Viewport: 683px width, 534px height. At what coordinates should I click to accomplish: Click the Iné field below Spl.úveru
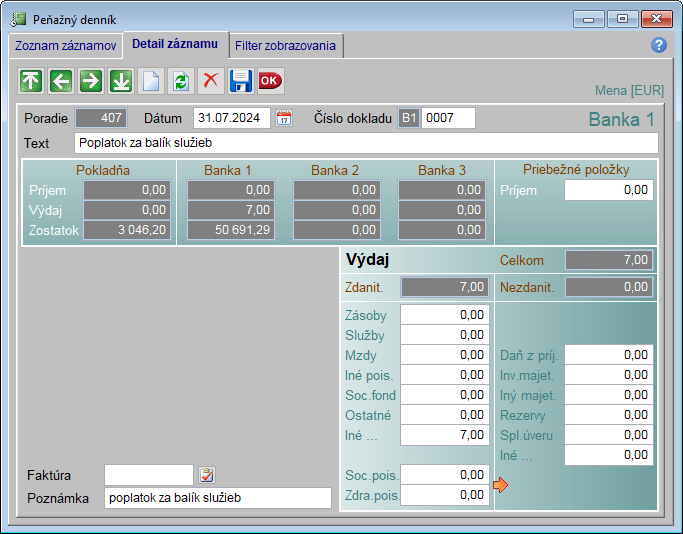pyautogui.click(x=609, y=455)
